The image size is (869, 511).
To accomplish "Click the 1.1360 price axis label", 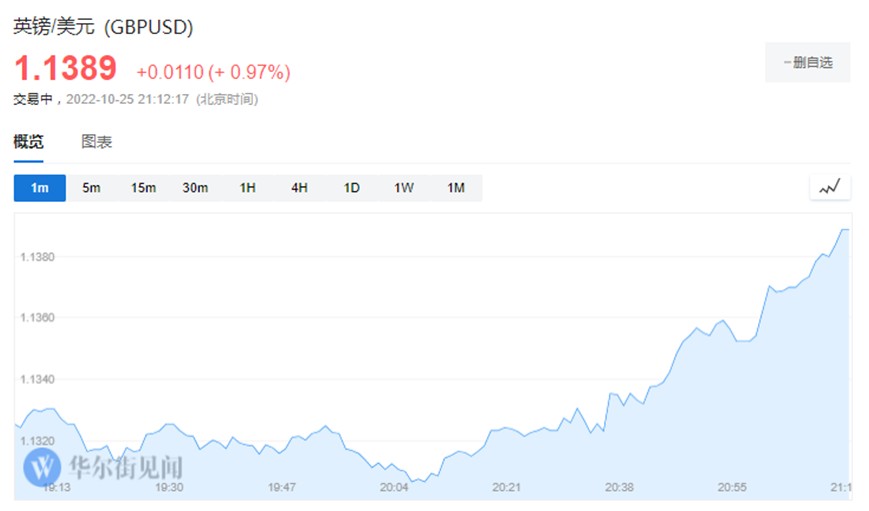I will 37,318.
